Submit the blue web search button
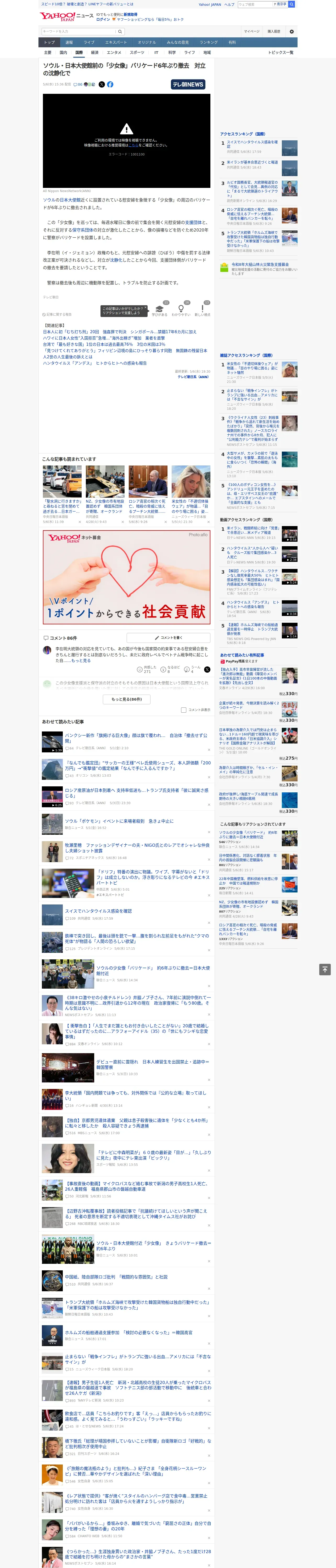The height and width of the screenshot is (1568, 336). tap(292, 4)
